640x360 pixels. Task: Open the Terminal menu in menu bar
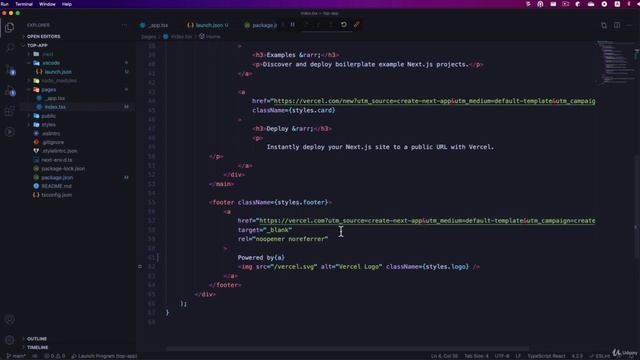24,4
